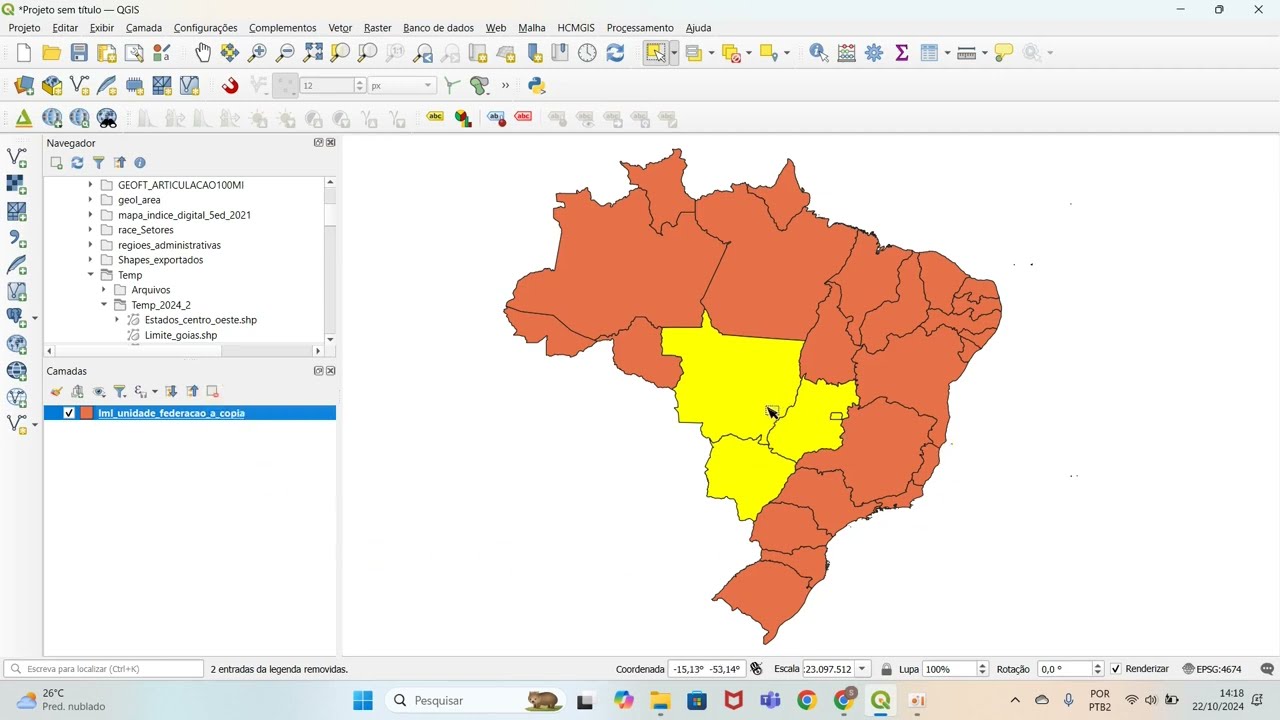This screenshot has height=720, width=1280.
Task: Open the Complementos menu
Action: (x=283, y=28)
